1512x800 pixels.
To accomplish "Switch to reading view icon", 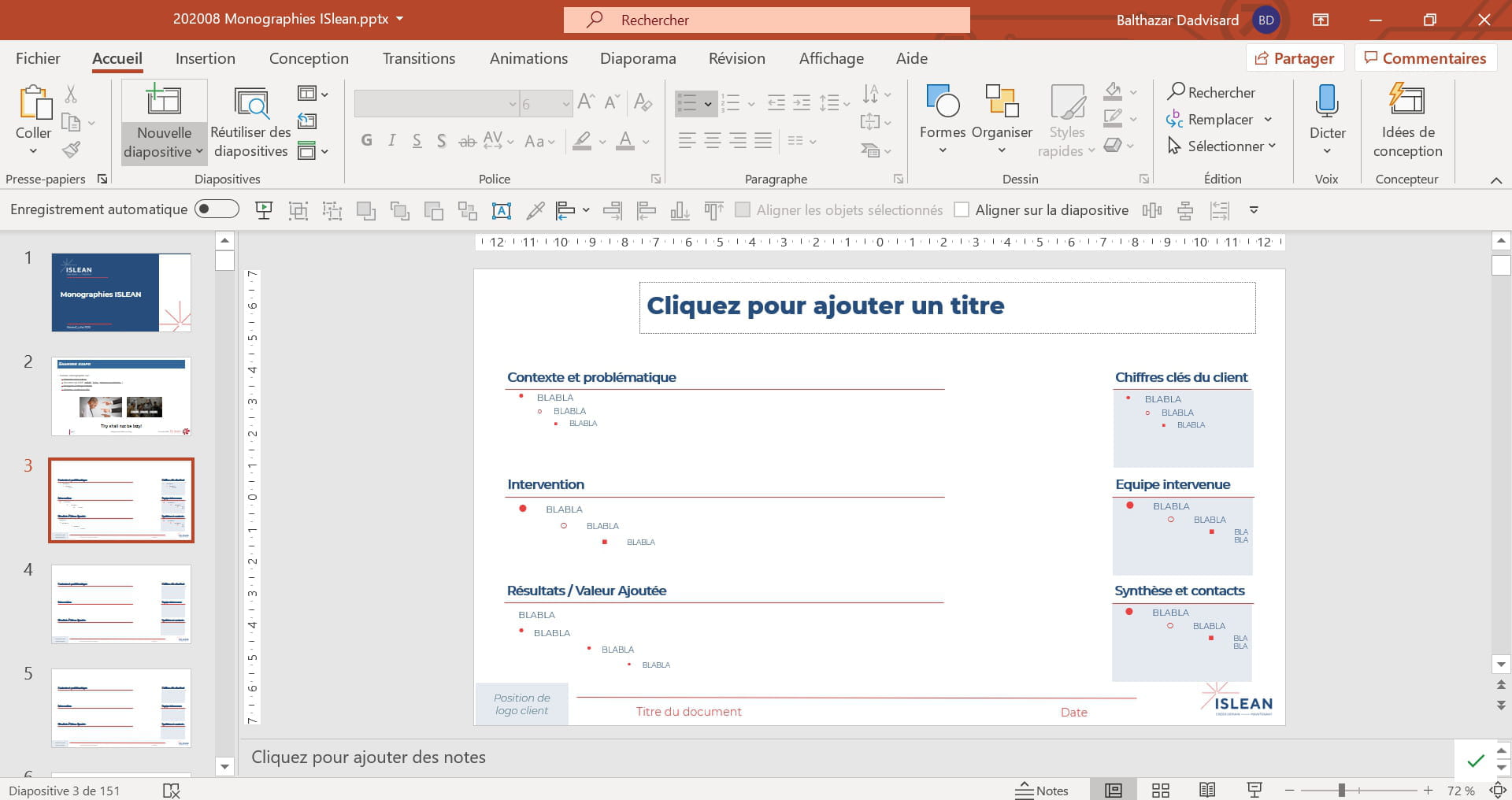I will (1207, 790).
